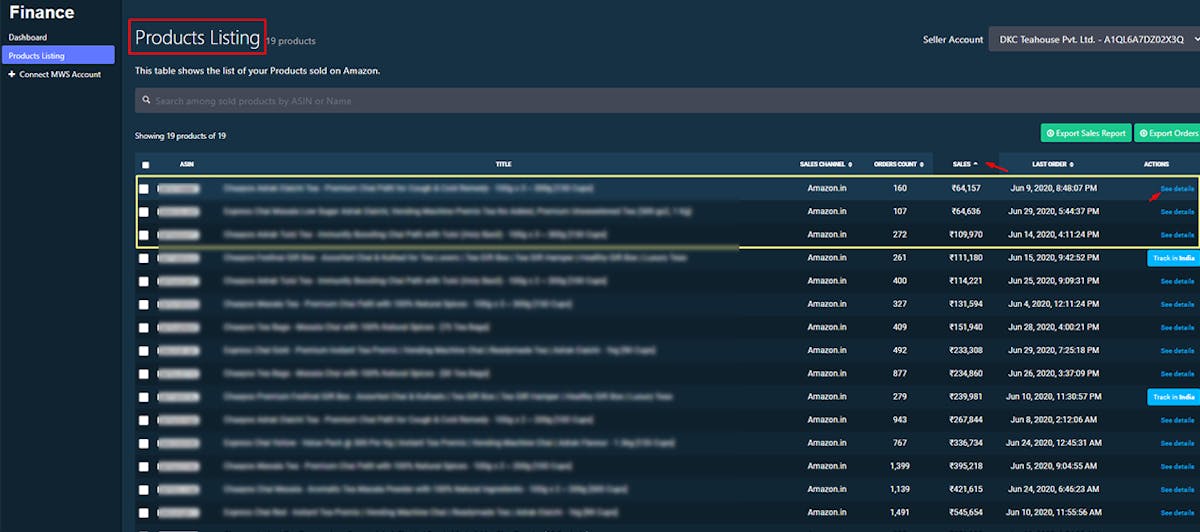Image resolution: width=1200 pixels, height=532 pixels.
Task: Tick the checkbox on the ₹111,180 row
Action: click(144, 258)
